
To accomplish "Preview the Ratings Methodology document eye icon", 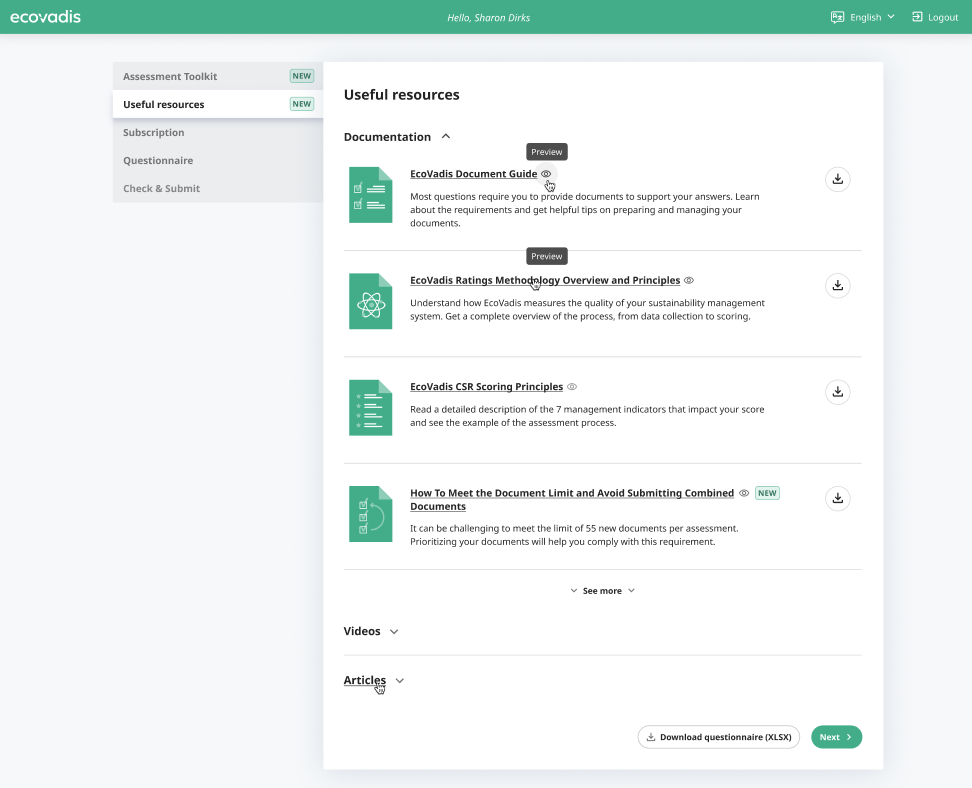I will (x=689, y=280).
